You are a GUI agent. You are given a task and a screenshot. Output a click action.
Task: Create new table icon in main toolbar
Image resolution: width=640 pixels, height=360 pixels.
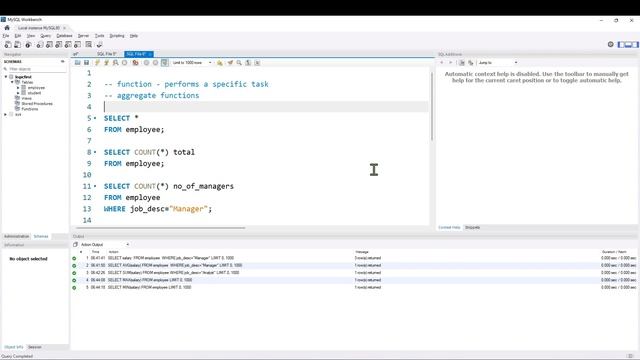pyautogui.click(x=49, y=44)
